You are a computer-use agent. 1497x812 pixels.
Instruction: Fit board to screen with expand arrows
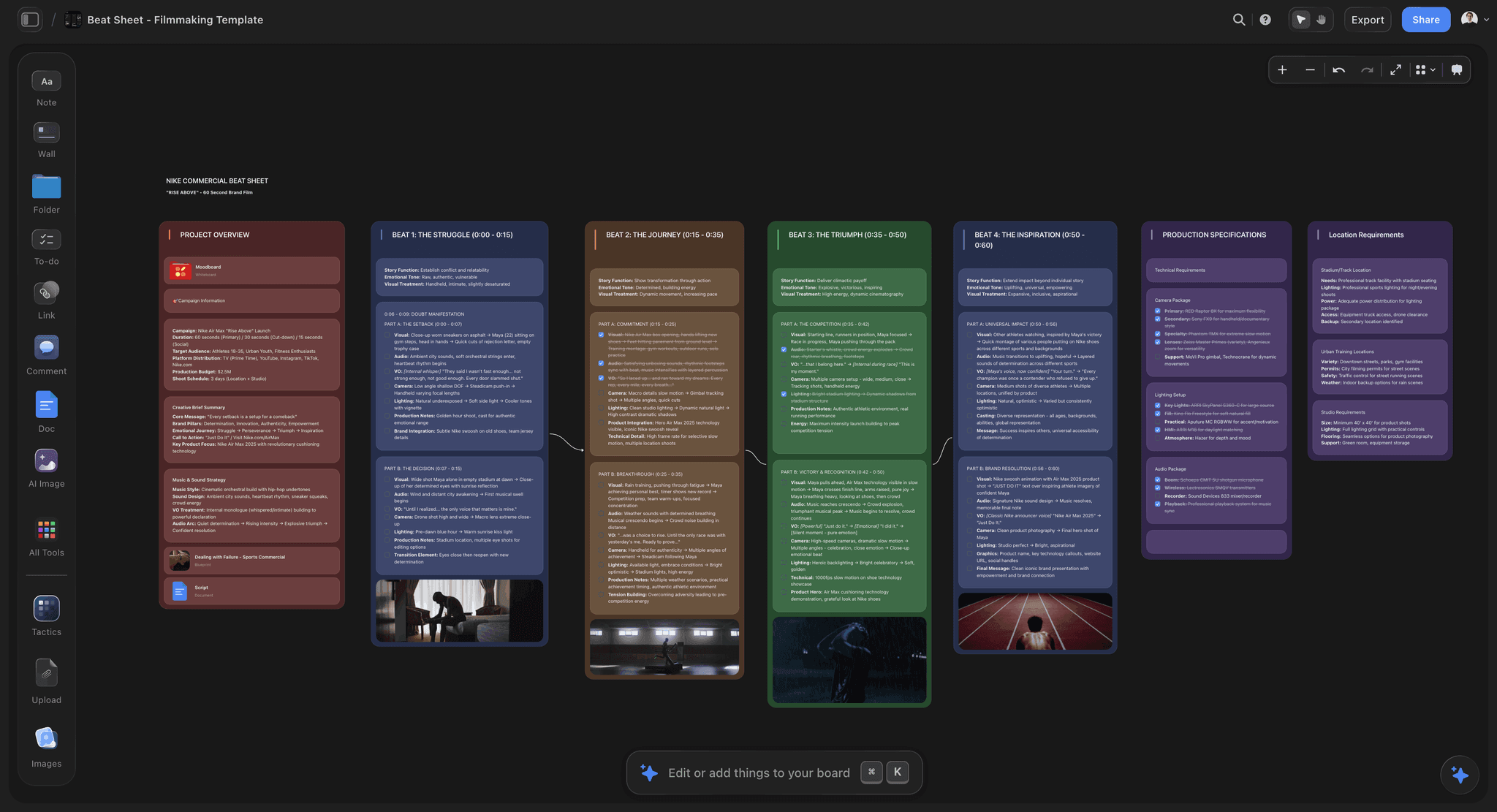tap(1395, 69)
